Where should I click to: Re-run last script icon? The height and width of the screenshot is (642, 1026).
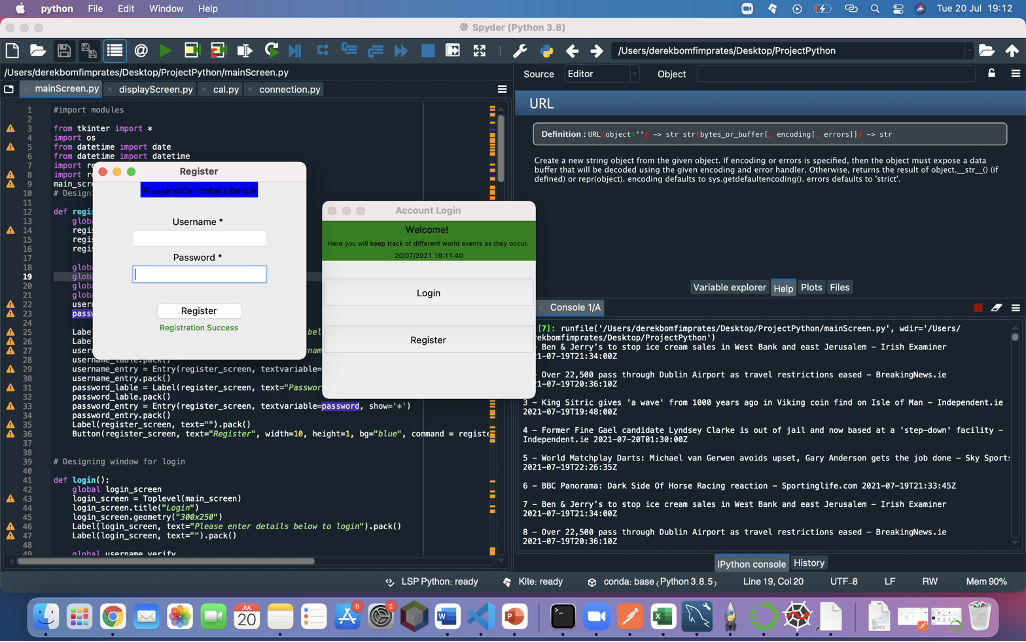pos(271,50)
